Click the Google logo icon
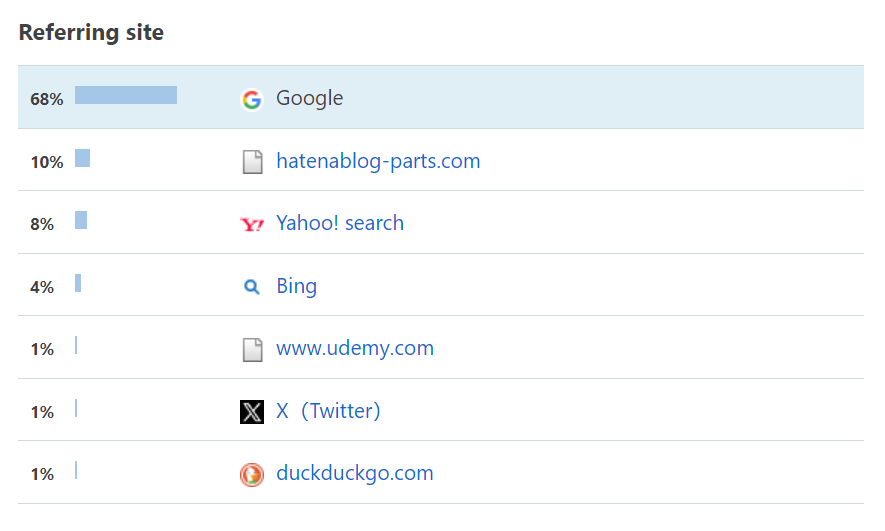The height and width of the screenshot is (531, 885). [x=252, y=99]
